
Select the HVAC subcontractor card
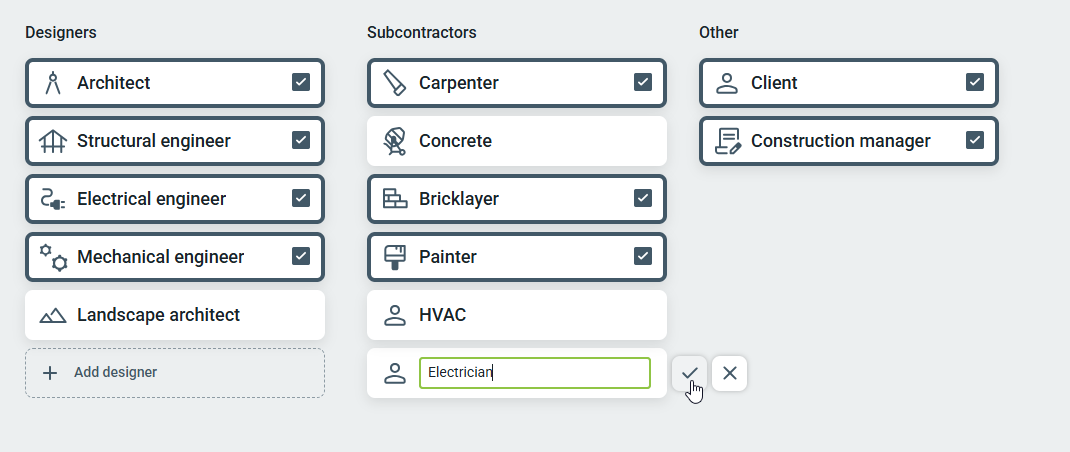click(516, 315)
